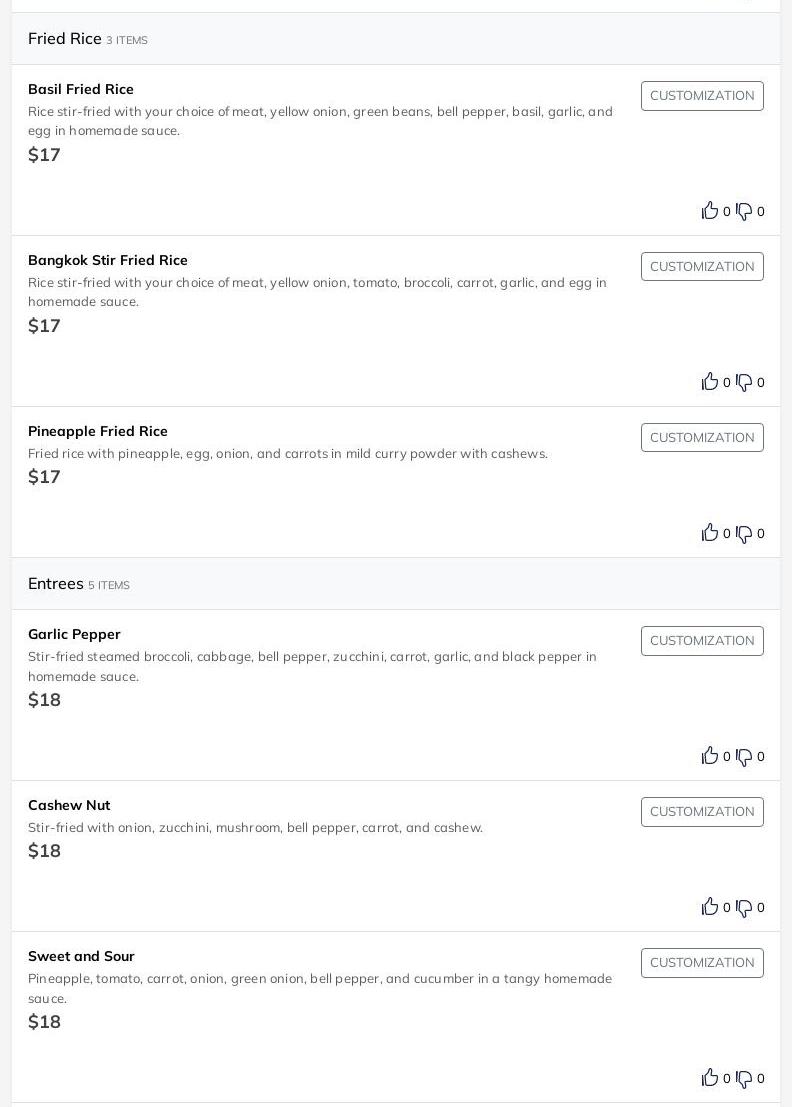The height and width of the screenshot is (1107, 792).
Task: Thumbs down Basil Fried Rice
Action: coord(744,211)
